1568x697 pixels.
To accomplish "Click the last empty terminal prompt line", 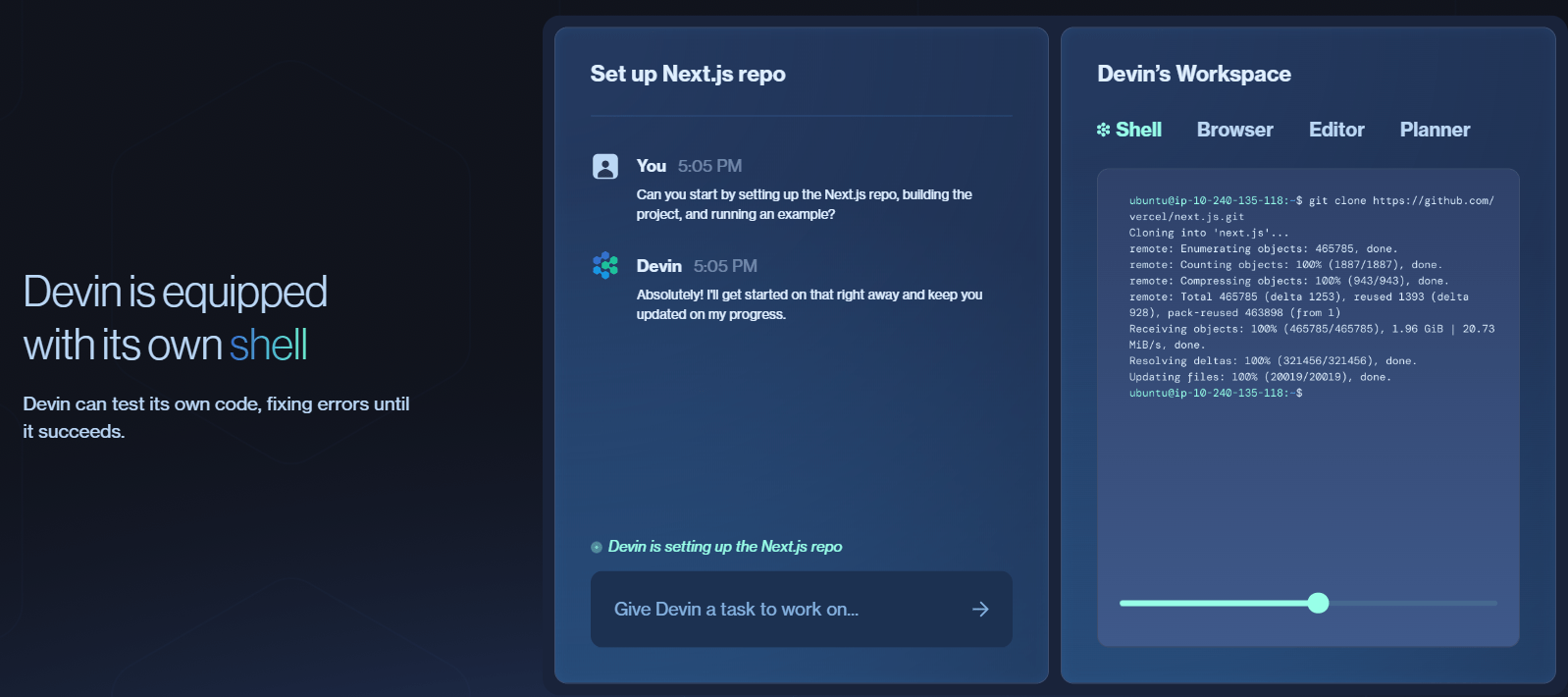I will tap(1216, 393).
